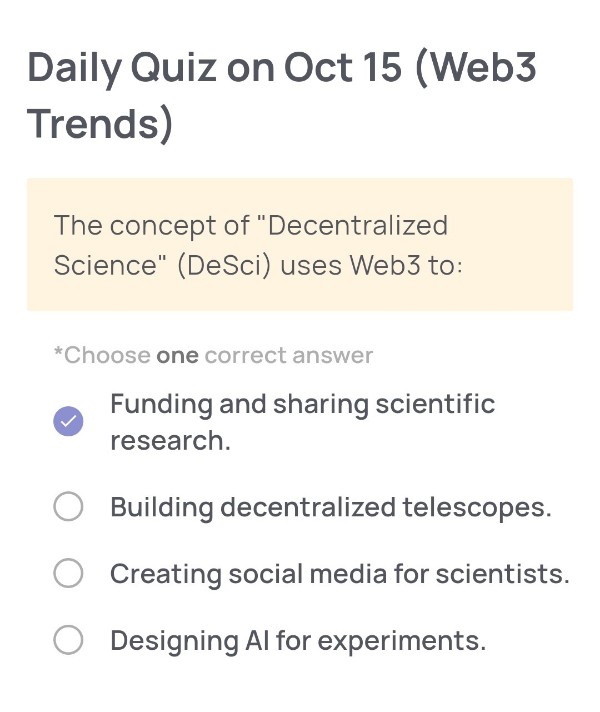Click the "Funding and sharing scientific" answer text
This screenshot has width=600, height=712.
tap(302, 405)
